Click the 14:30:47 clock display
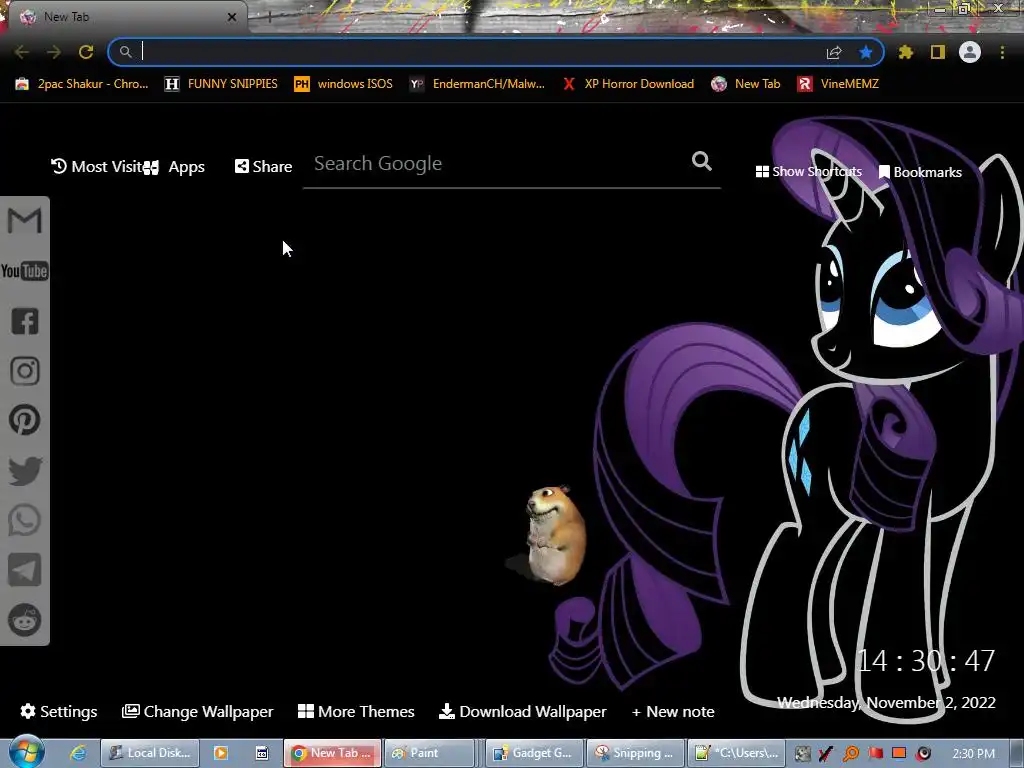Viewport: 1024px width, 768px height. (x=926, y=661)
